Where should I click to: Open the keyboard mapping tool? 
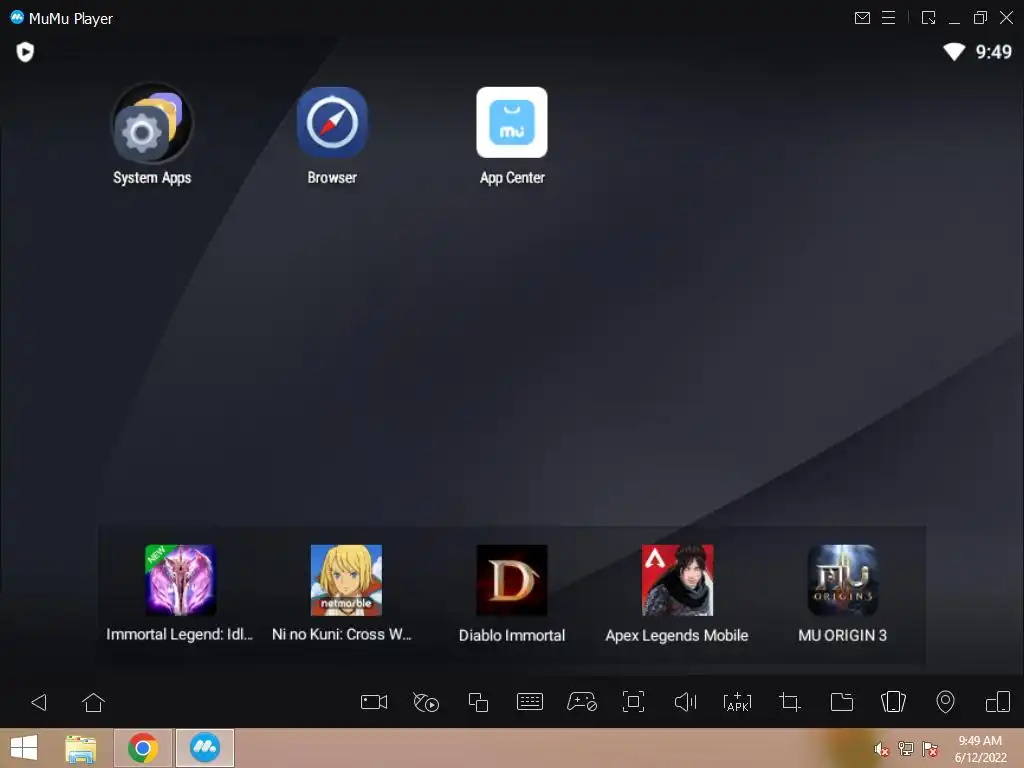click(x=530, y=702)
